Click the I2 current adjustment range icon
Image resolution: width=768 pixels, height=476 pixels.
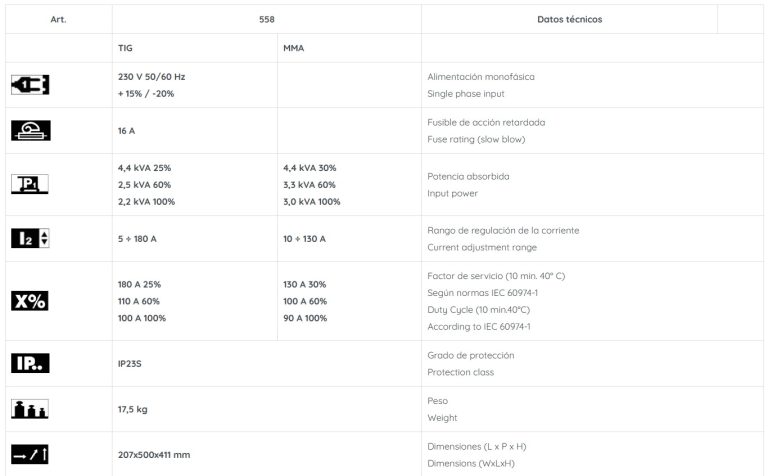30,238
